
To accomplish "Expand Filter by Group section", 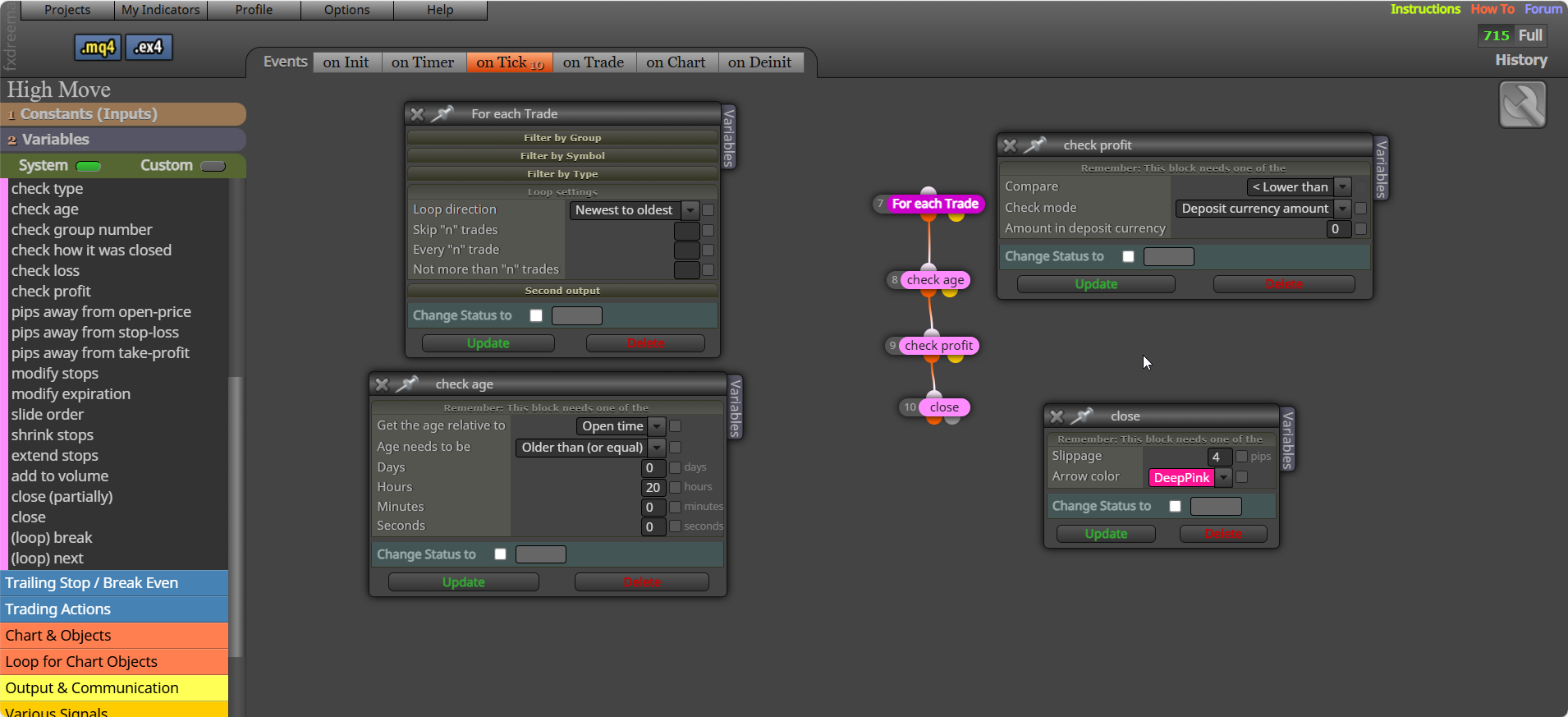I will pos(562,138).
